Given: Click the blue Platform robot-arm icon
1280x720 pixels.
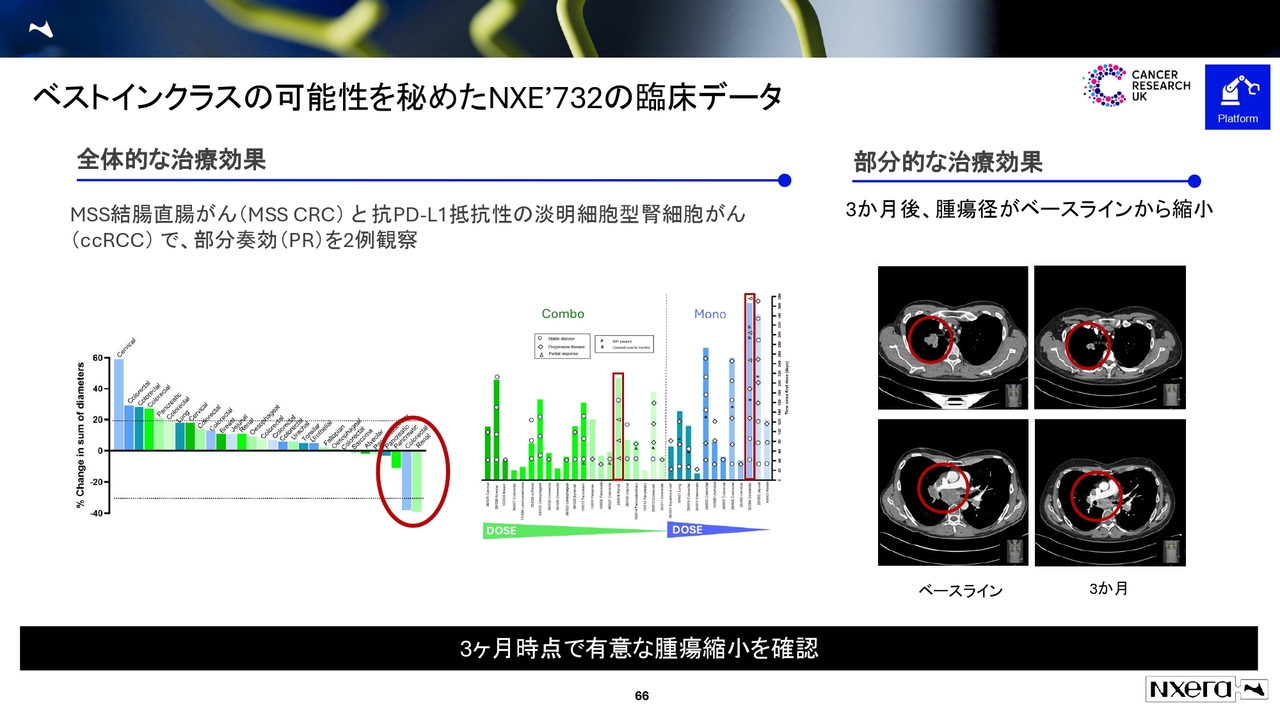Looking at the screenshot, I should [1237, 97].
